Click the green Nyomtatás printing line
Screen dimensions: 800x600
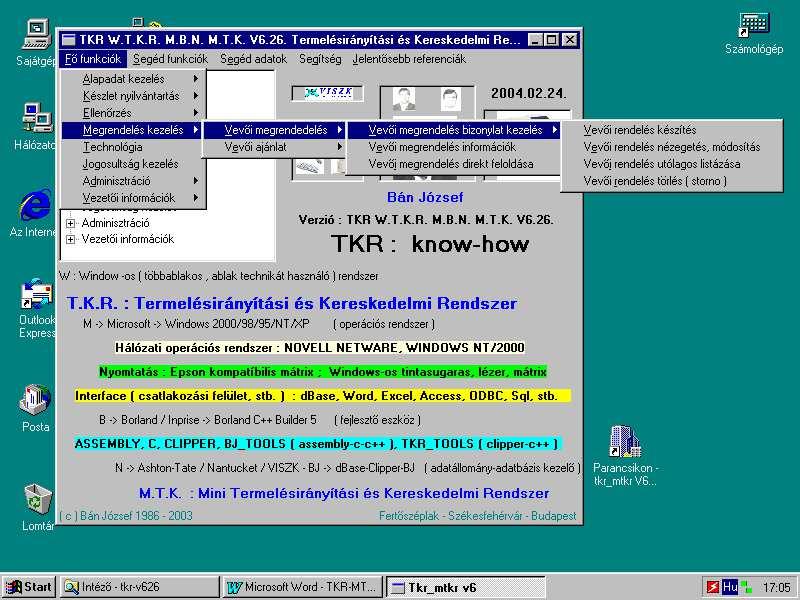(322, 372)
